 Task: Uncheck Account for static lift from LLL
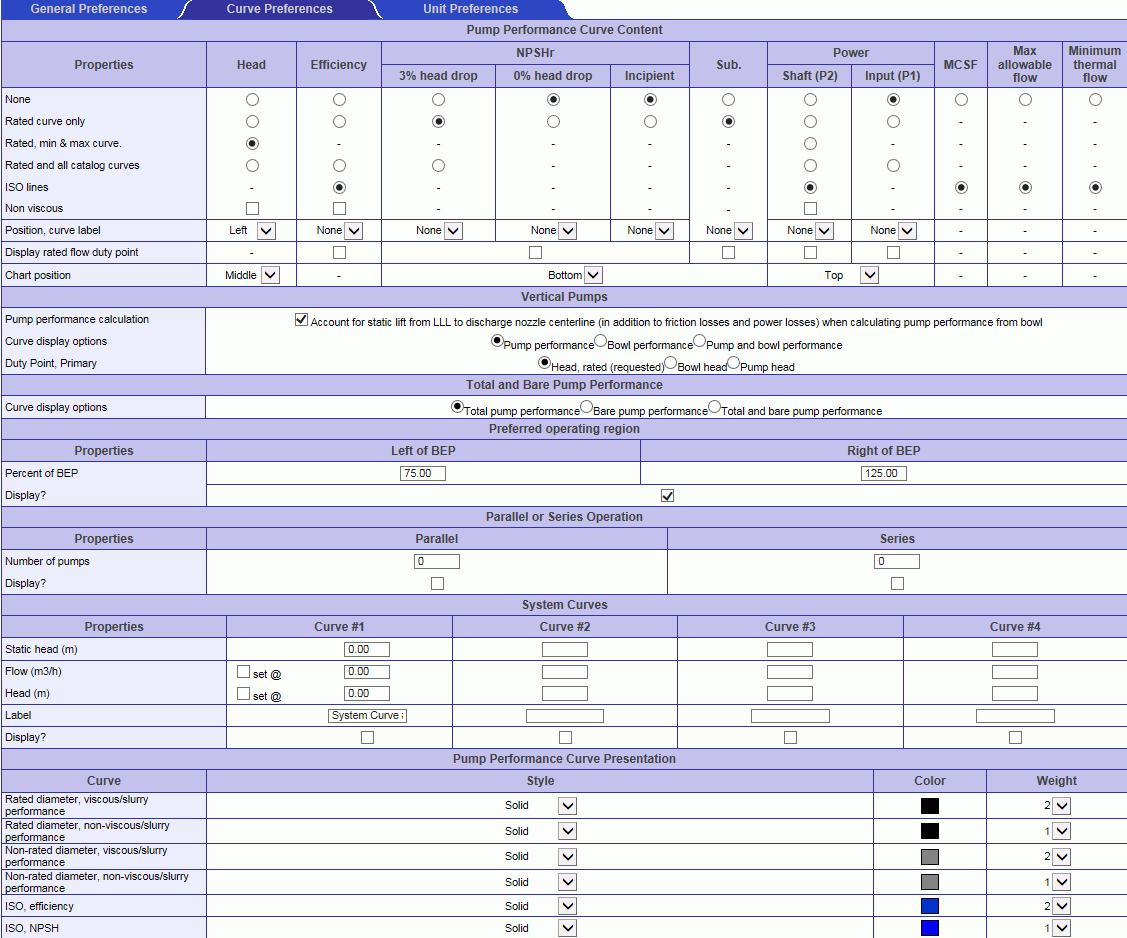[301, 320]
